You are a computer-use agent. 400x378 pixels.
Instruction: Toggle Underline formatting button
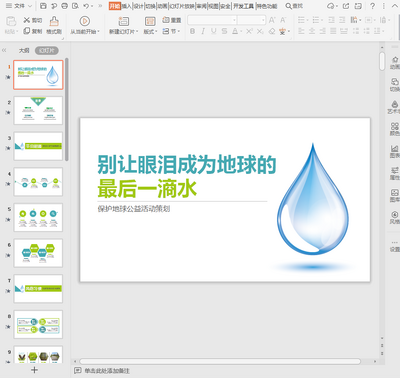point(214,31)
